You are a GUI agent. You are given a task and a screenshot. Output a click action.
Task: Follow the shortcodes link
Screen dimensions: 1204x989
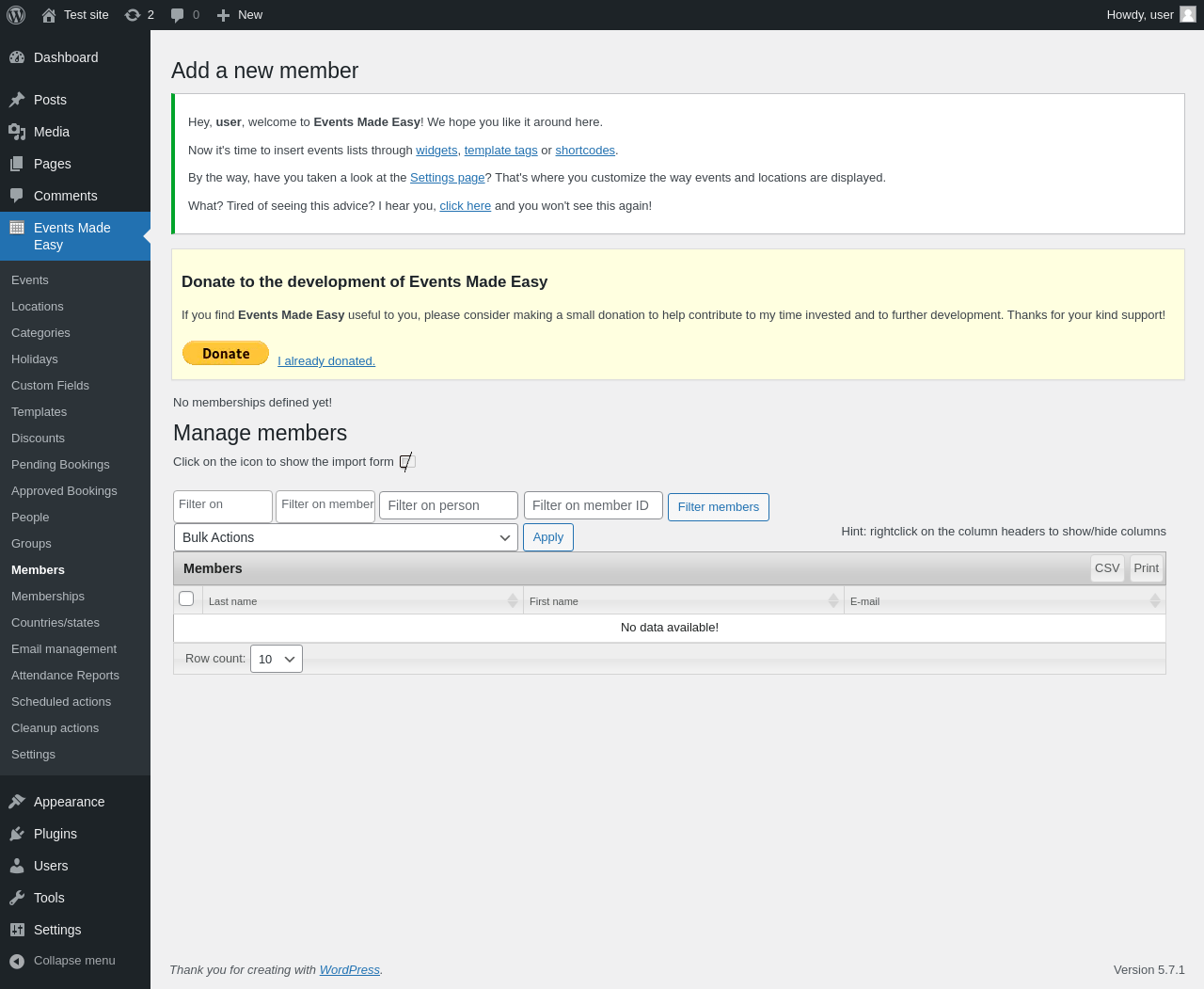(585, 151)
